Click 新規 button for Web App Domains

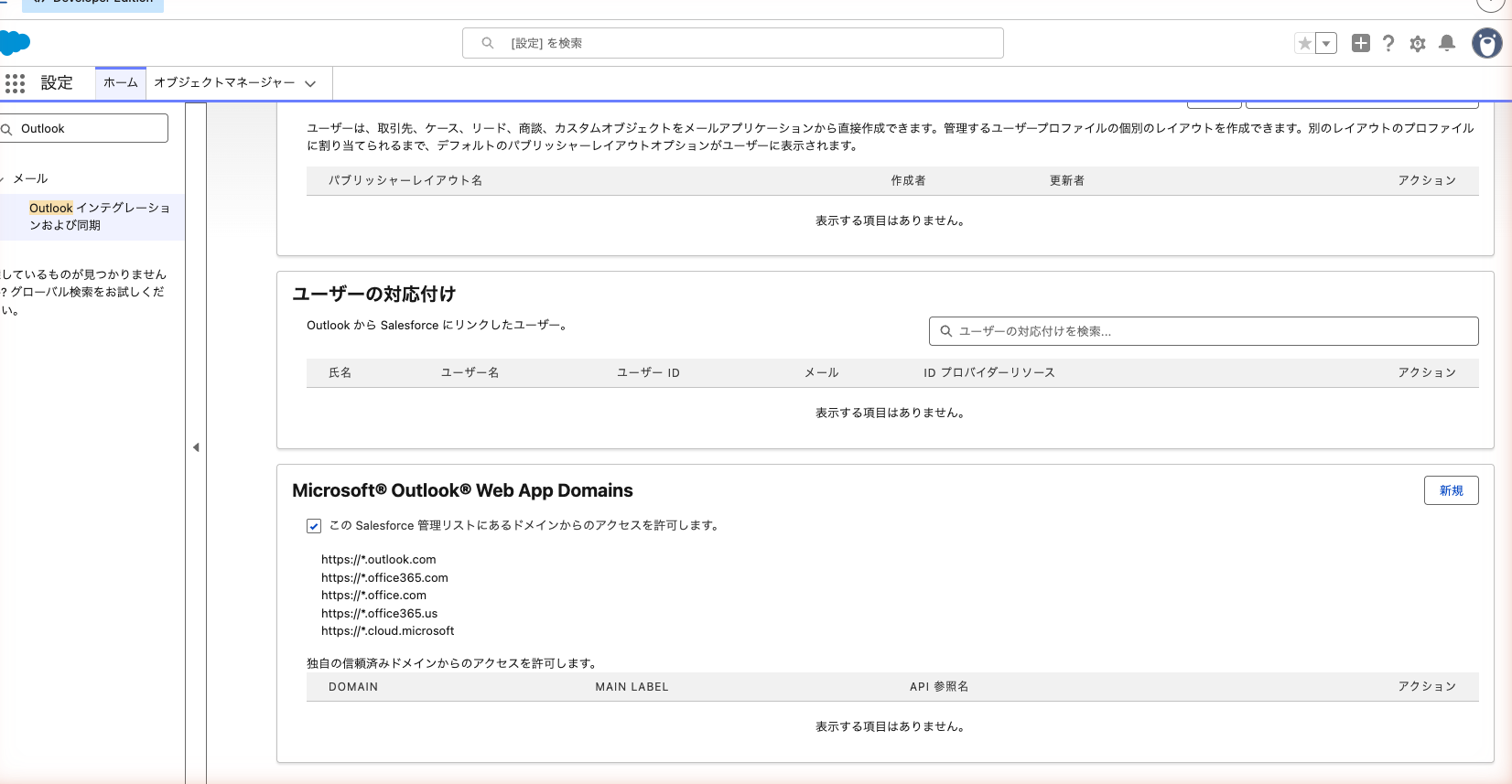click(x=1452, y=490)
